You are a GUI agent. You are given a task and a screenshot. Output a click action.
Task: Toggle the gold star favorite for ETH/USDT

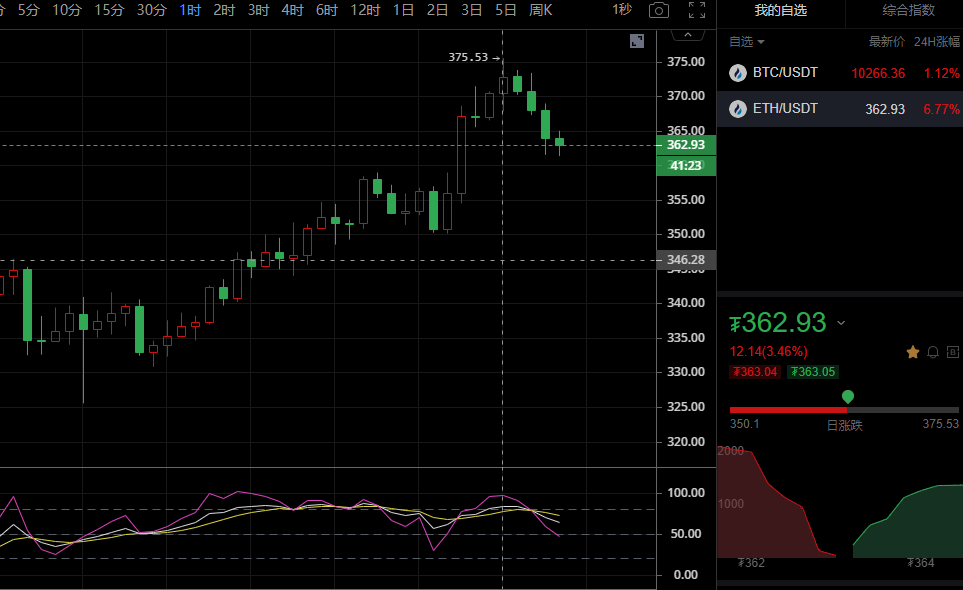point(912,352)
